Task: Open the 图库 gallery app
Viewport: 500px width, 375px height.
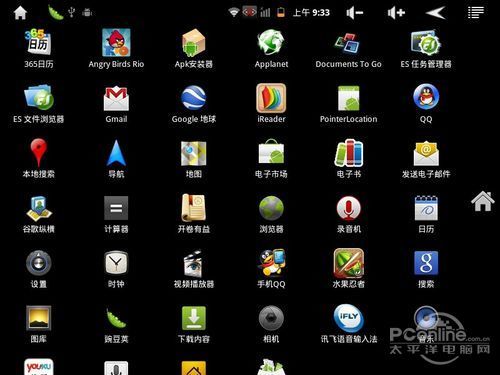Action: click(39, 318)
